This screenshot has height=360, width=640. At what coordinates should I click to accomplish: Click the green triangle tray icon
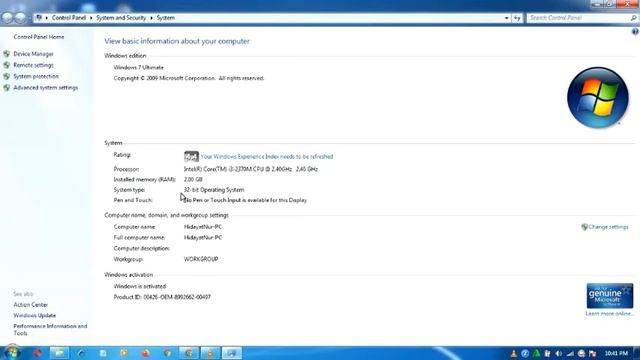536,353
